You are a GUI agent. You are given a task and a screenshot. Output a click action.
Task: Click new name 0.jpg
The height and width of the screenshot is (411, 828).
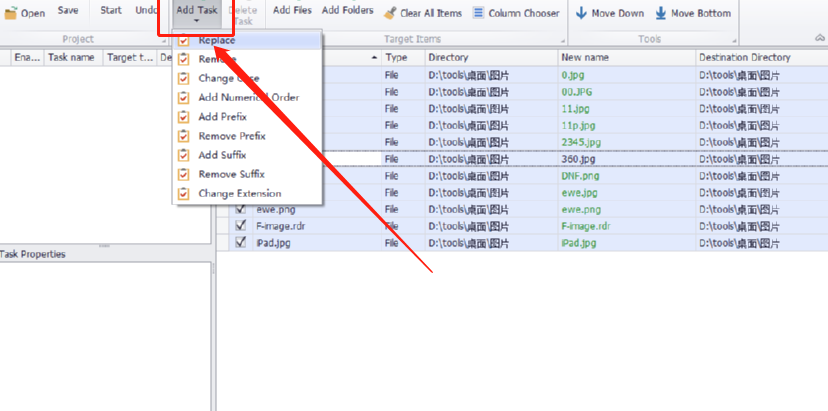(x=573, y=75)
